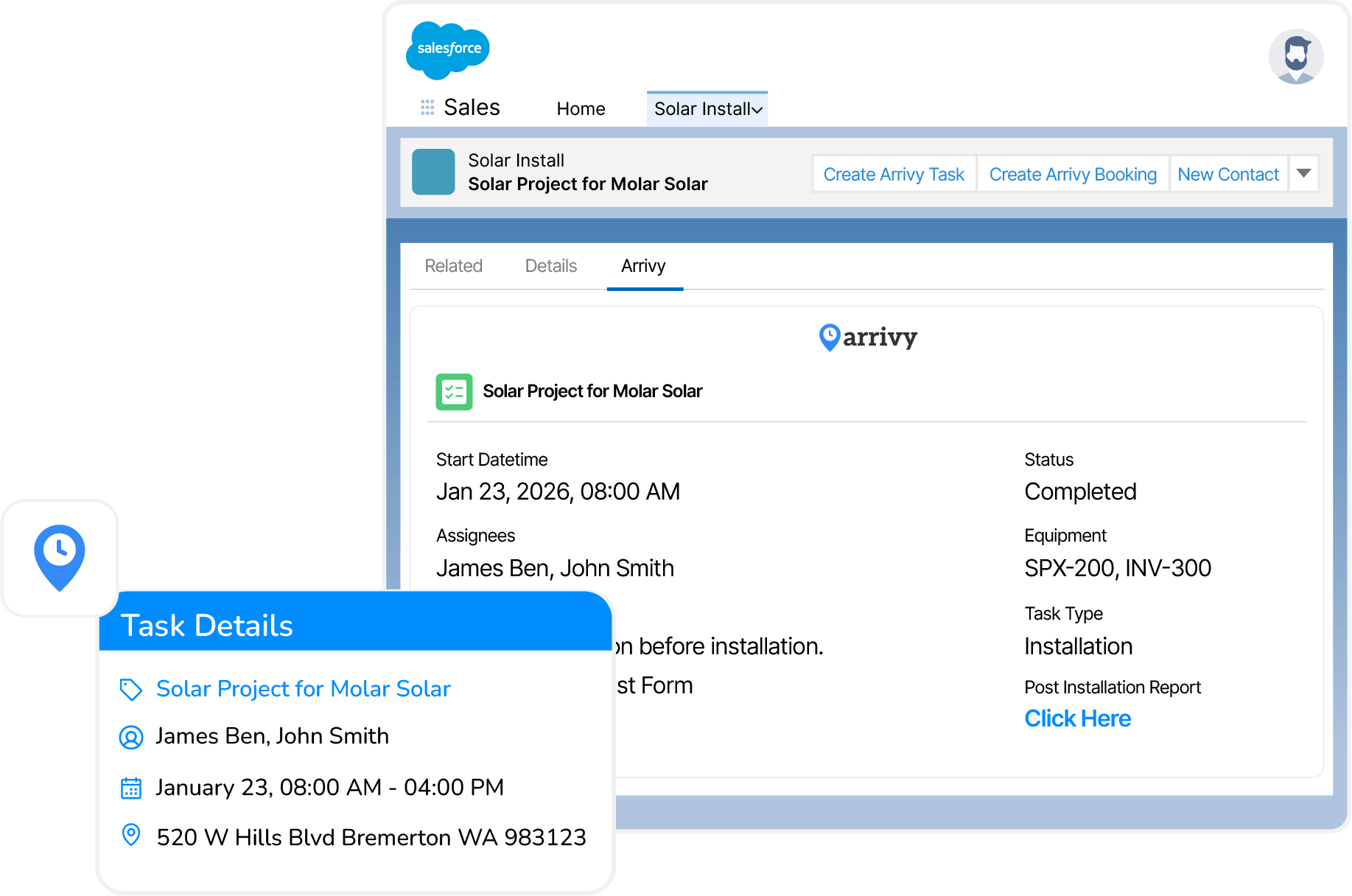The height and width of the screenshot is (896, 1352).
Task: Select the blue clock location pin icon
Action: (x=60, y=558)
